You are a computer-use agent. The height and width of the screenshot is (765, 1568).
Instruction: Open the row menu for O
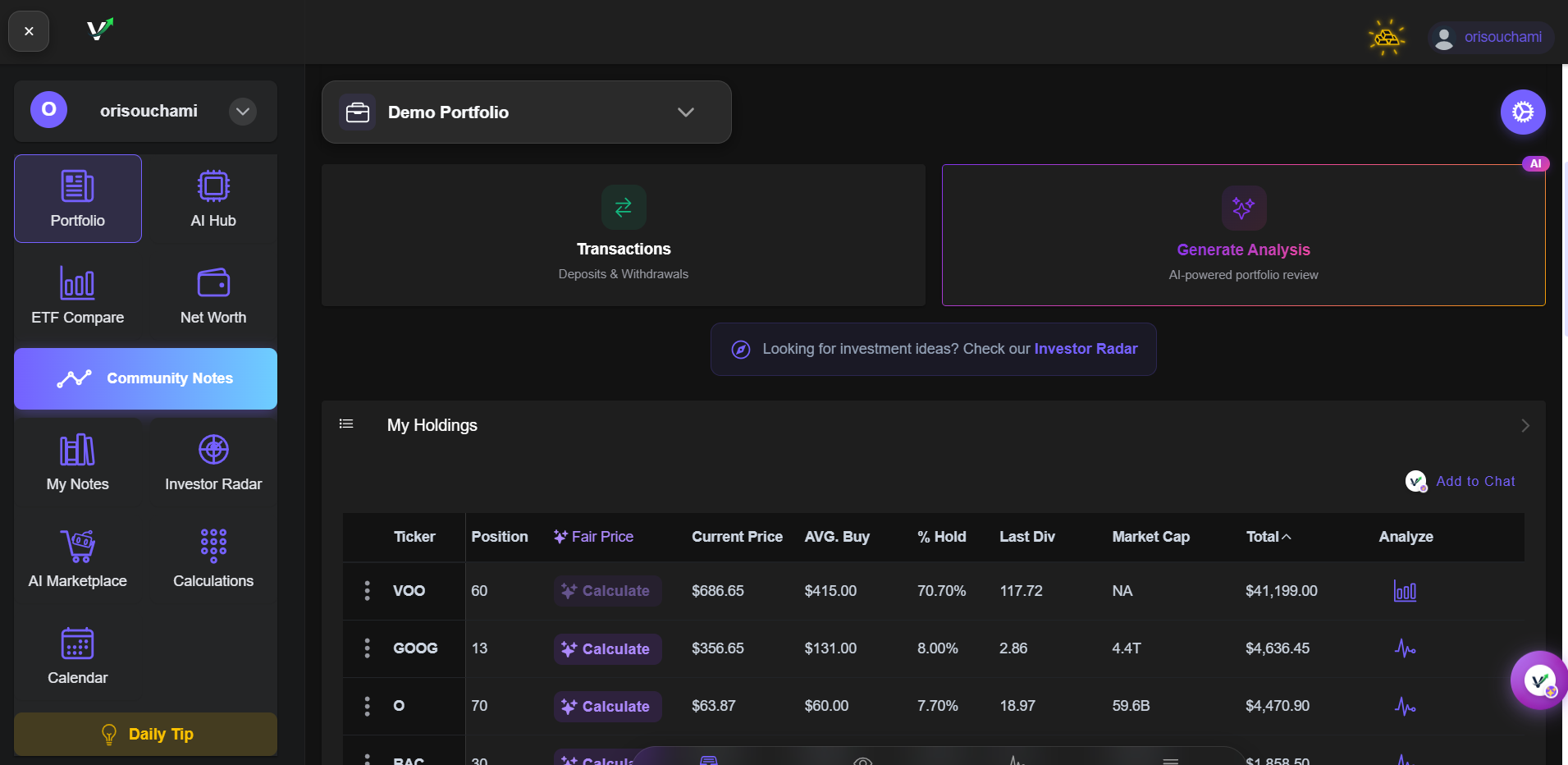[x=367, y=706]
